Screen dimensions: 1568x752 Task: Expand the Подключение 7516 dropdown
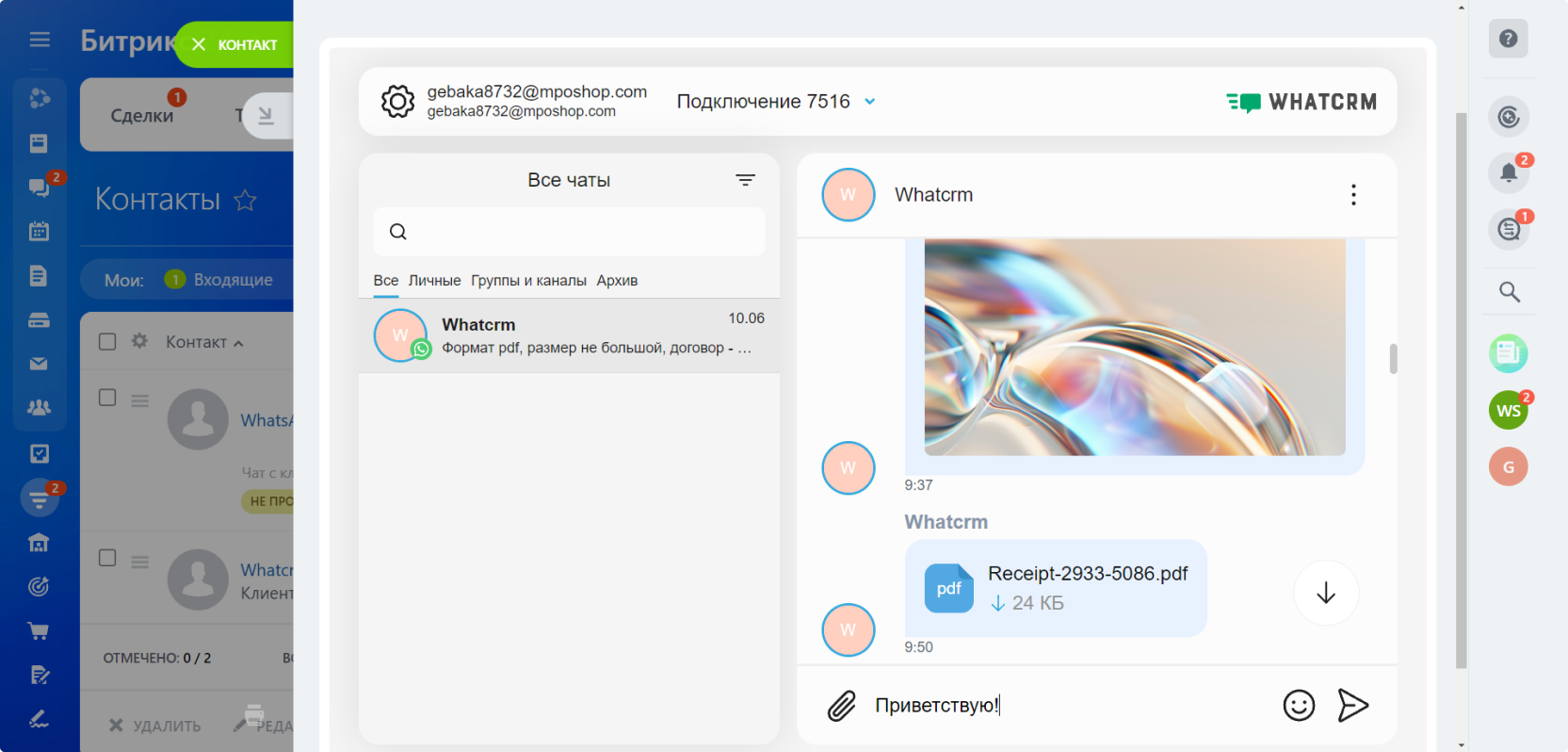(x=870, y=102)
